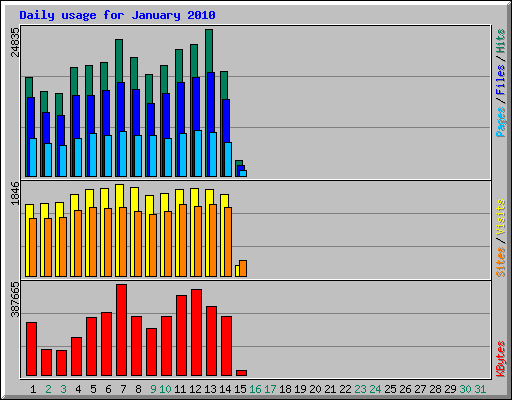
Task: Click day 9 on the date axis
Action: pos(153,389)
